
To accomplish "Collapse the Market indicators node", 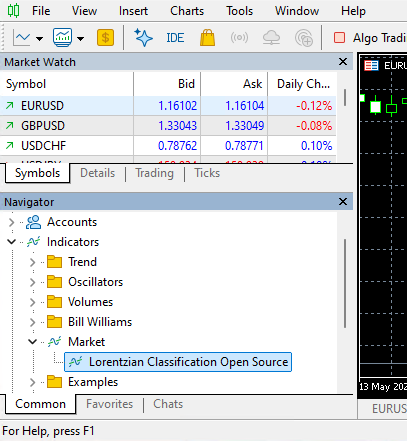I will pyautogui.click(x=32, y=342).
